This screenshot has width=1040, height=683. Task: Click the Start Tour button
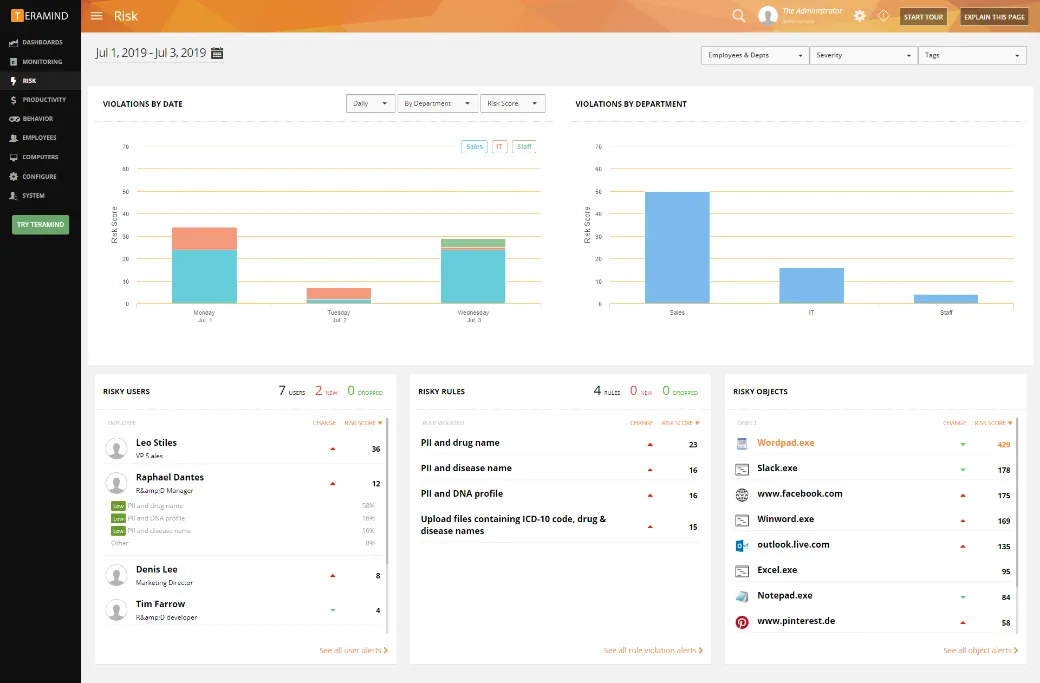pyautogui.click(x=923, y=17)
